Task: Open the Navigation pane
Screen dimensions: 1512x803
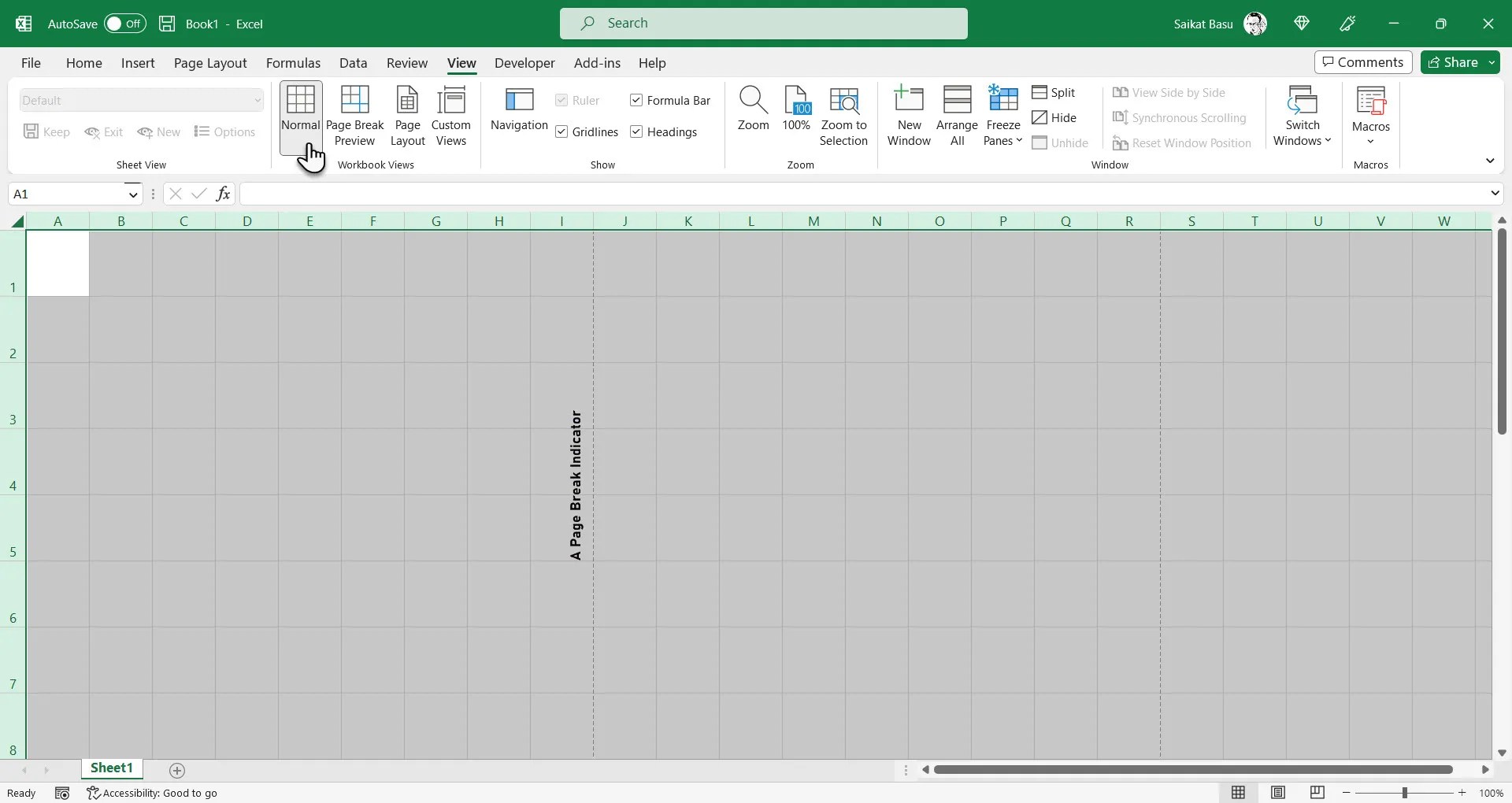Action: click(x=519, y=110)
